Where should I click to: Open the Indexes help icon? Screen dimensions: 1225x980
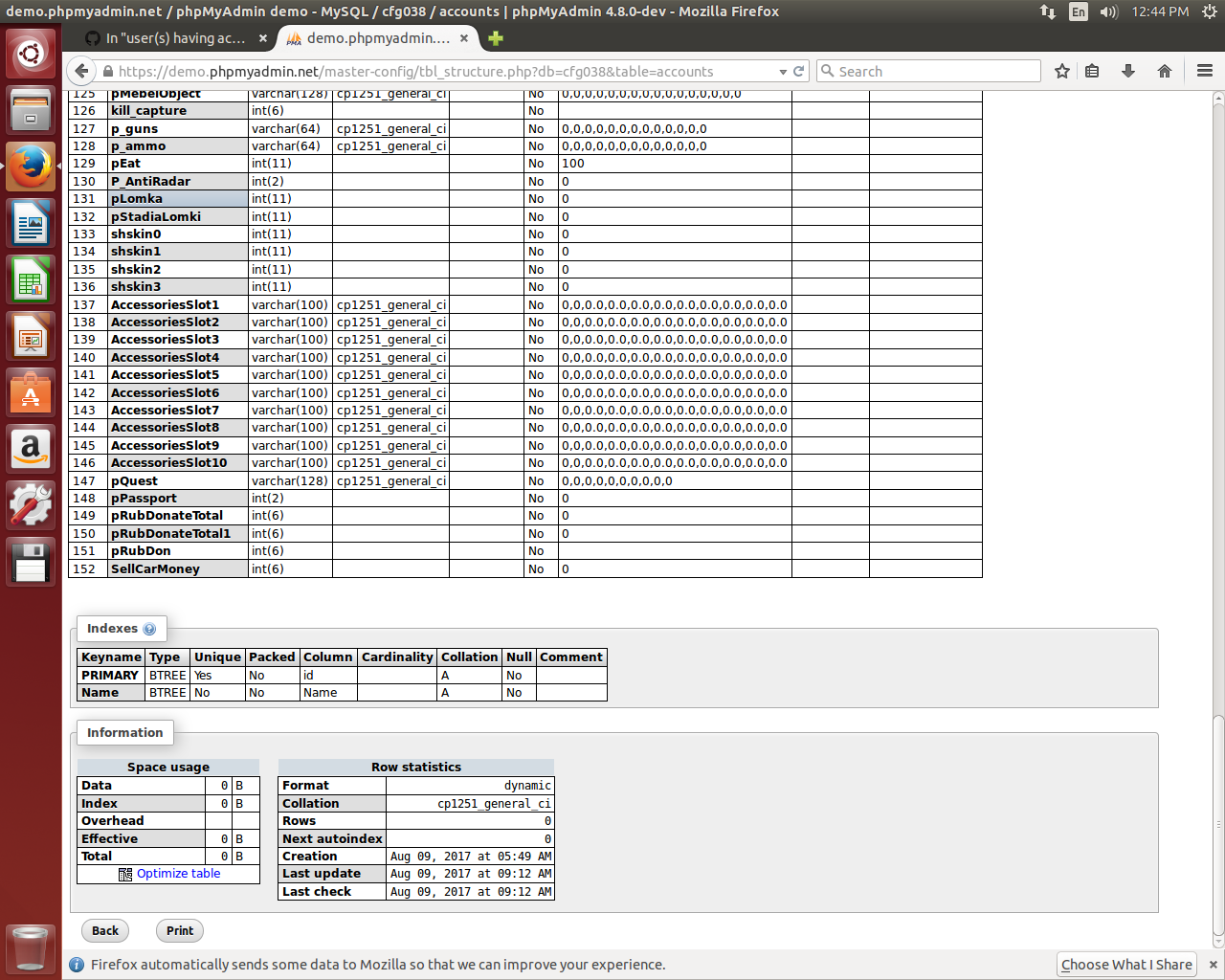point(149,629)
